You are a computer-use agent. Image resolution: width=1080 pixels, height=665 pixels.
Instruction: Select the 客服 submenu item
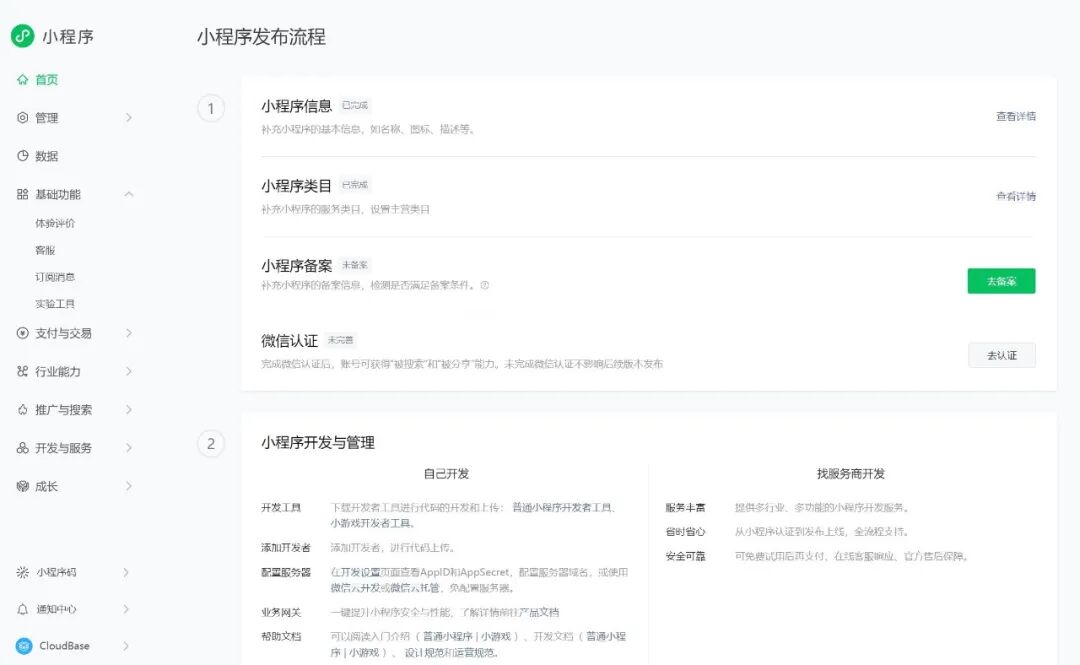click(x=45, y=250)
